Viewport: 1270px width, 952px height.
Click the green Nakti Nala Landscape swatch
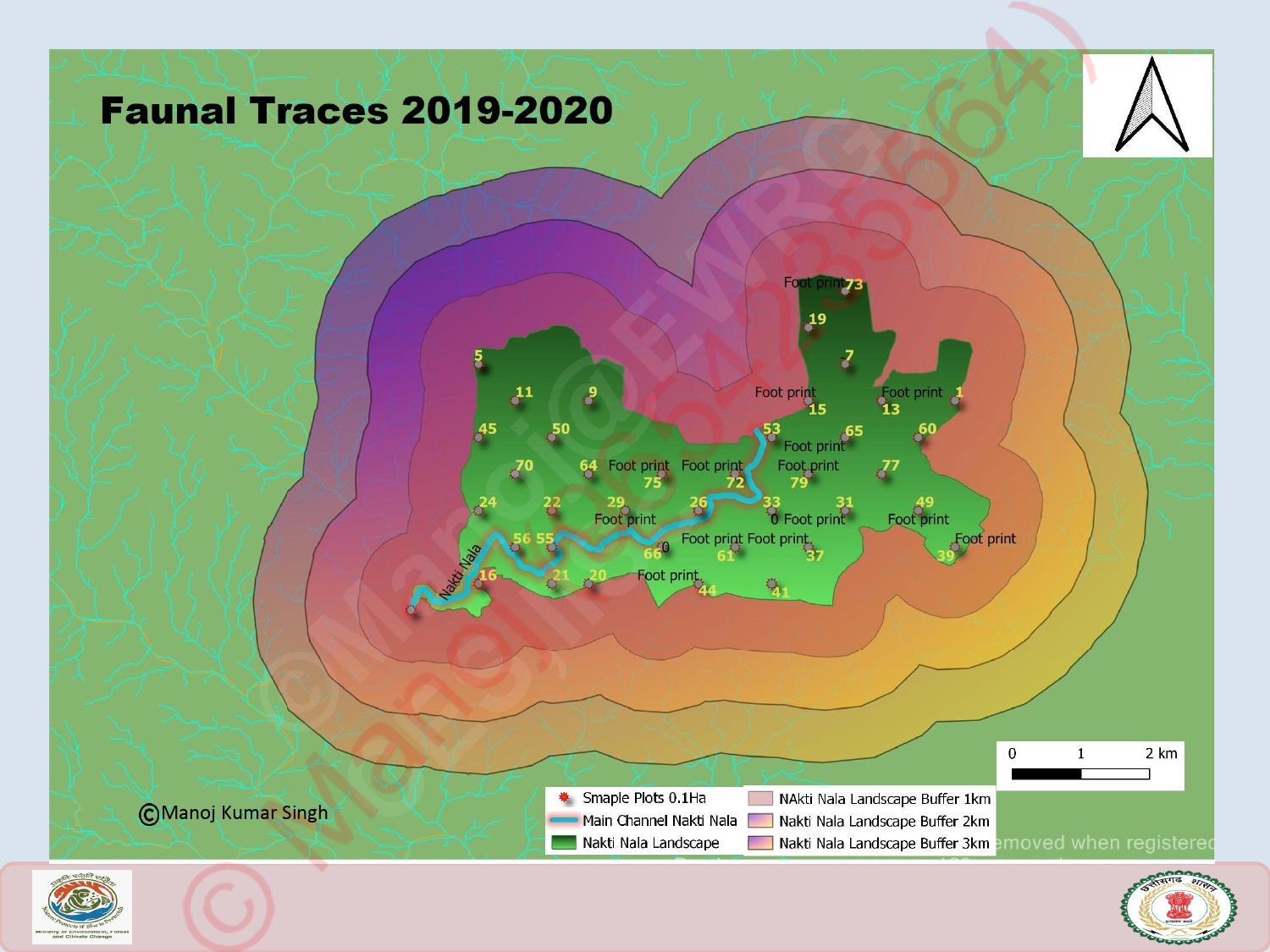563,843
